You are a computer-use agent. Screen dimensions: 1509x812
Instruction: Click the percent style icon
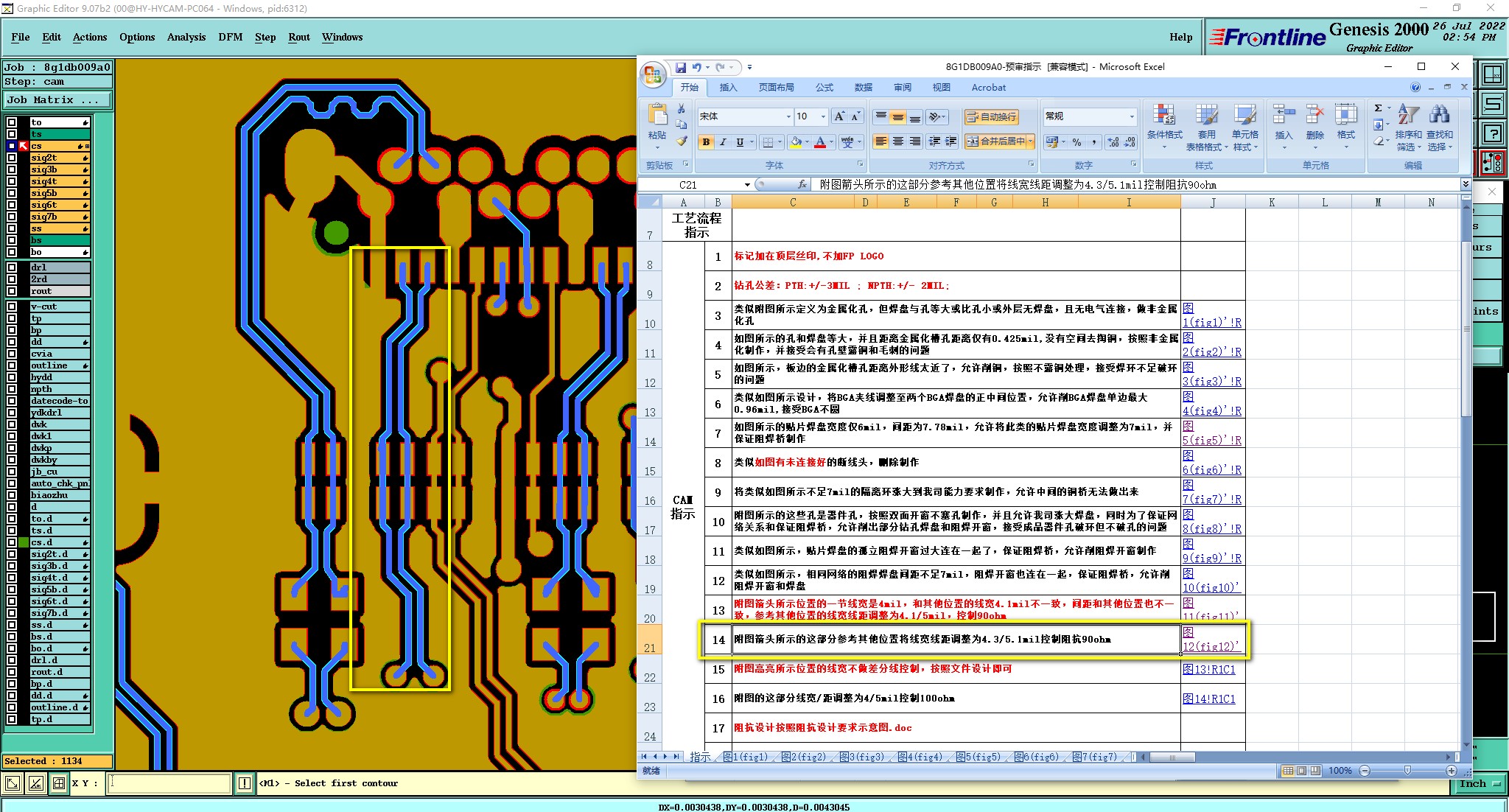click(x=1076, y=141)
